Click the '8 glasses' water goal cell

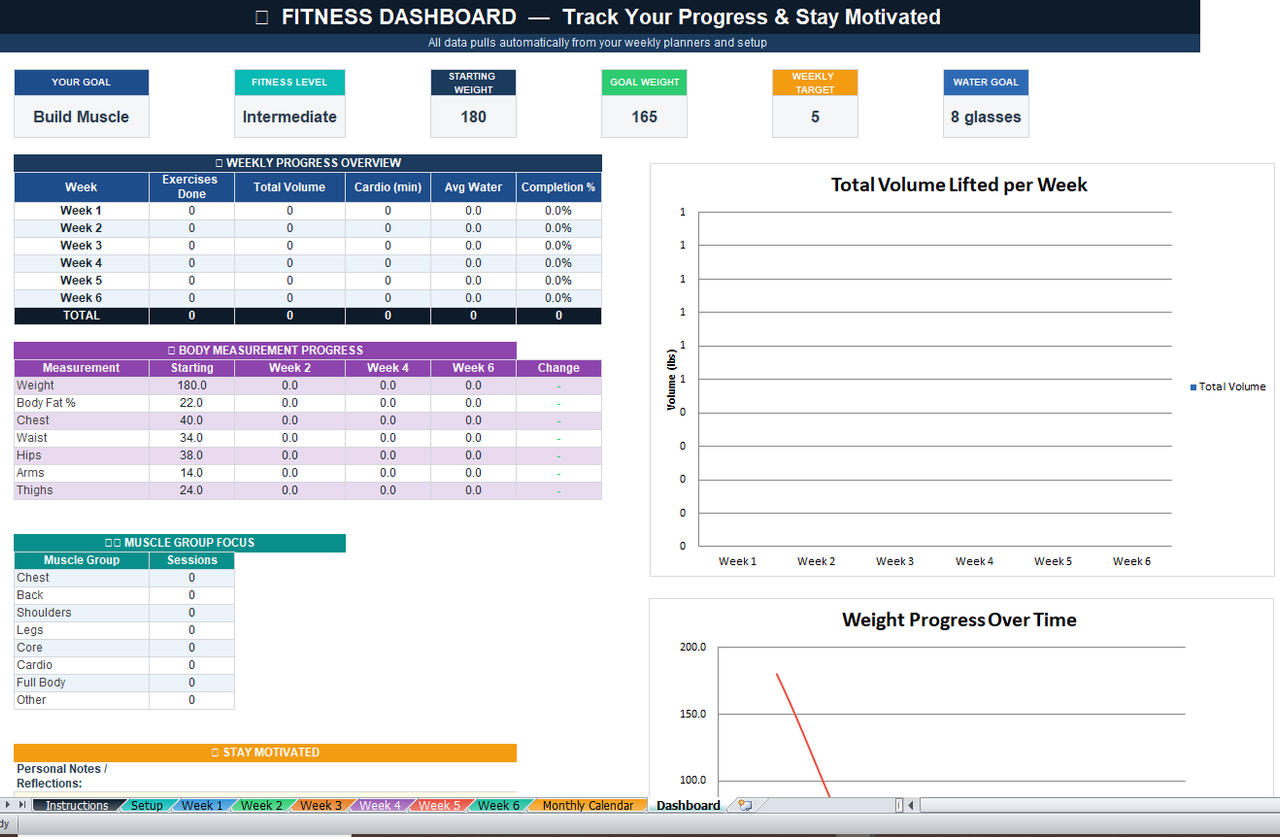986,116
